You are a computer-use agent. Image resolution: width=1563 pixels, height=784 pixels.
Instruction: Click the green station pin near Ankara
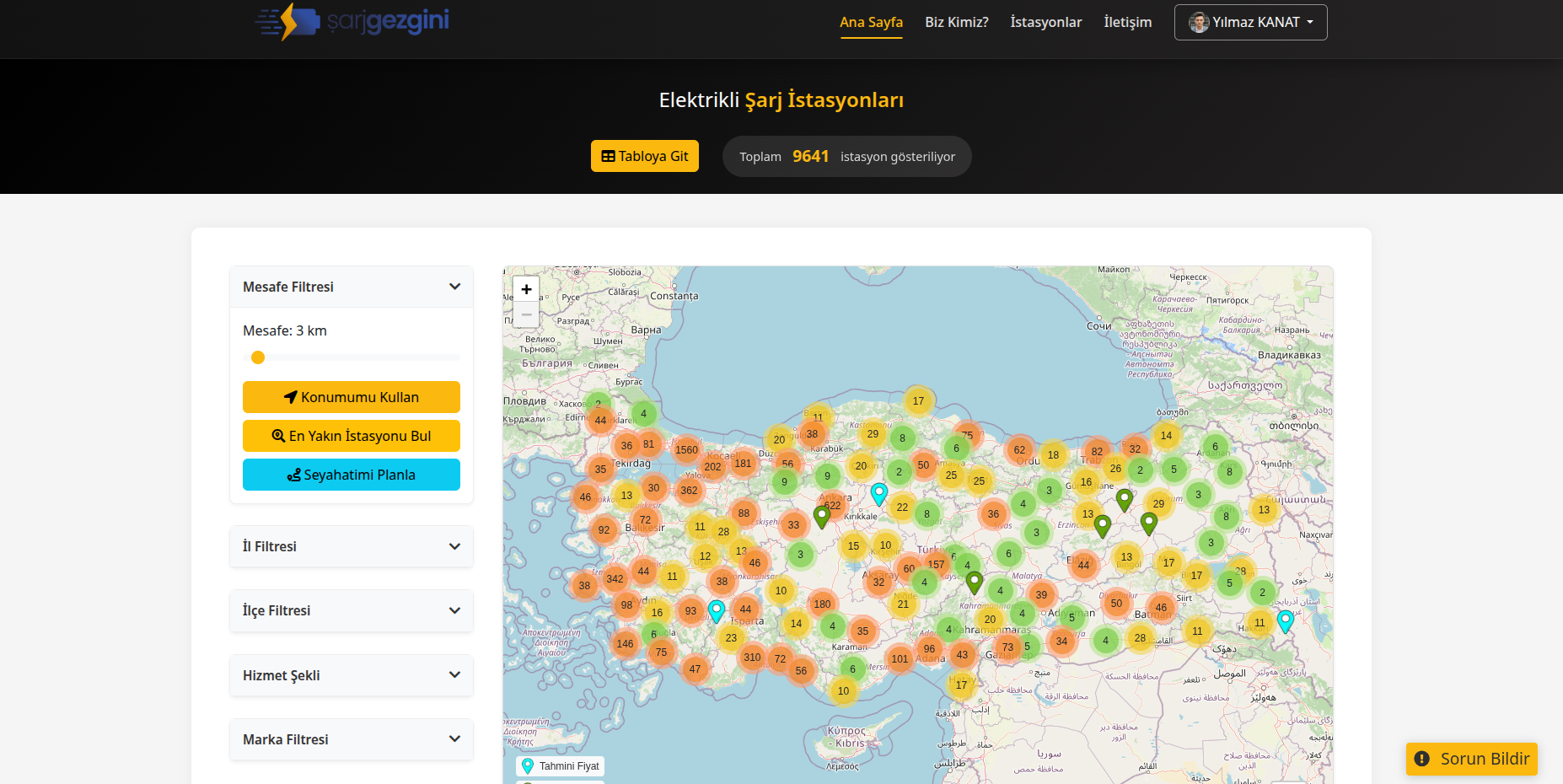(x=822, y=516)
